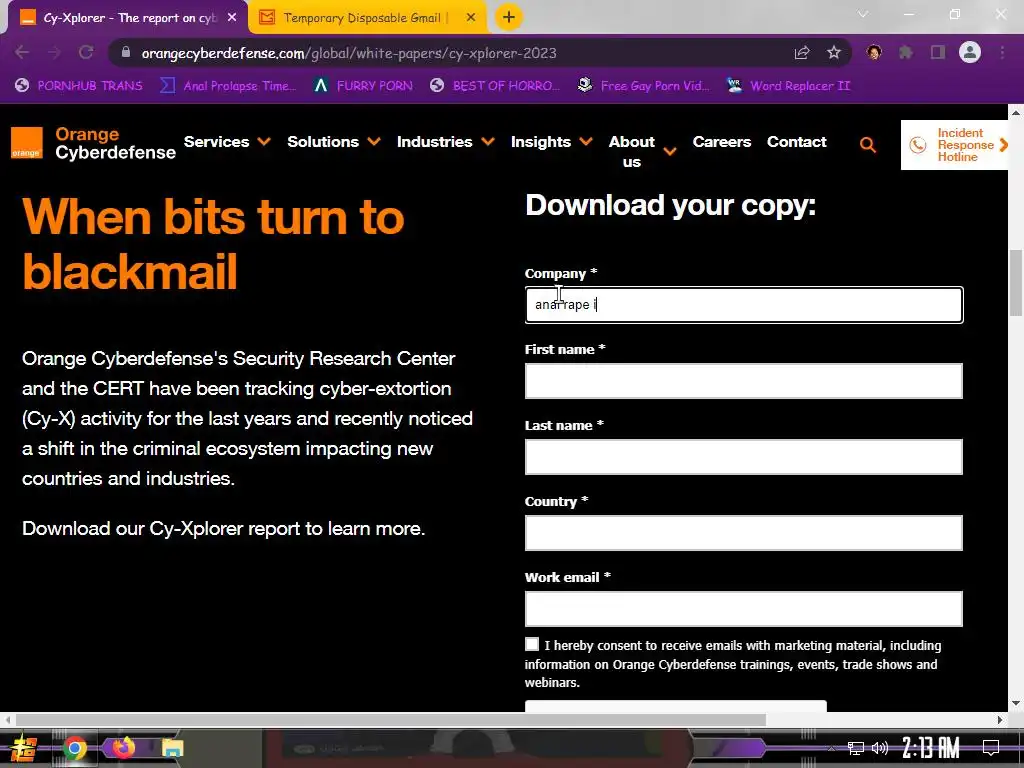
Task: Open the Word Replacer II bookmark
Action: 789,86
